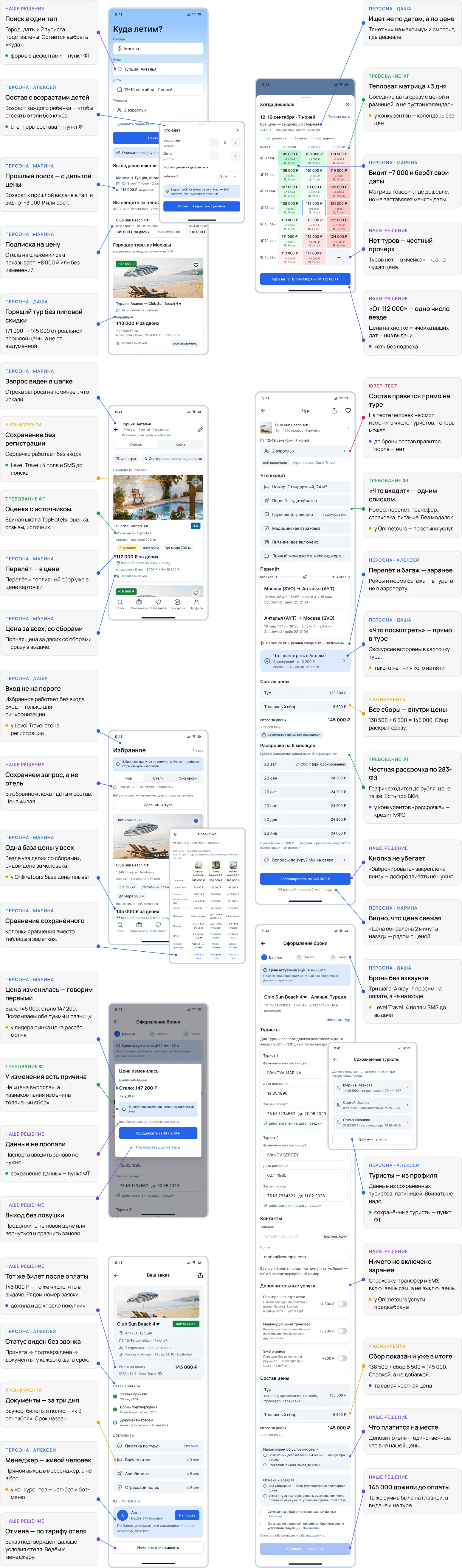Go back from the 'Сравнение' screen

point(176,834)
